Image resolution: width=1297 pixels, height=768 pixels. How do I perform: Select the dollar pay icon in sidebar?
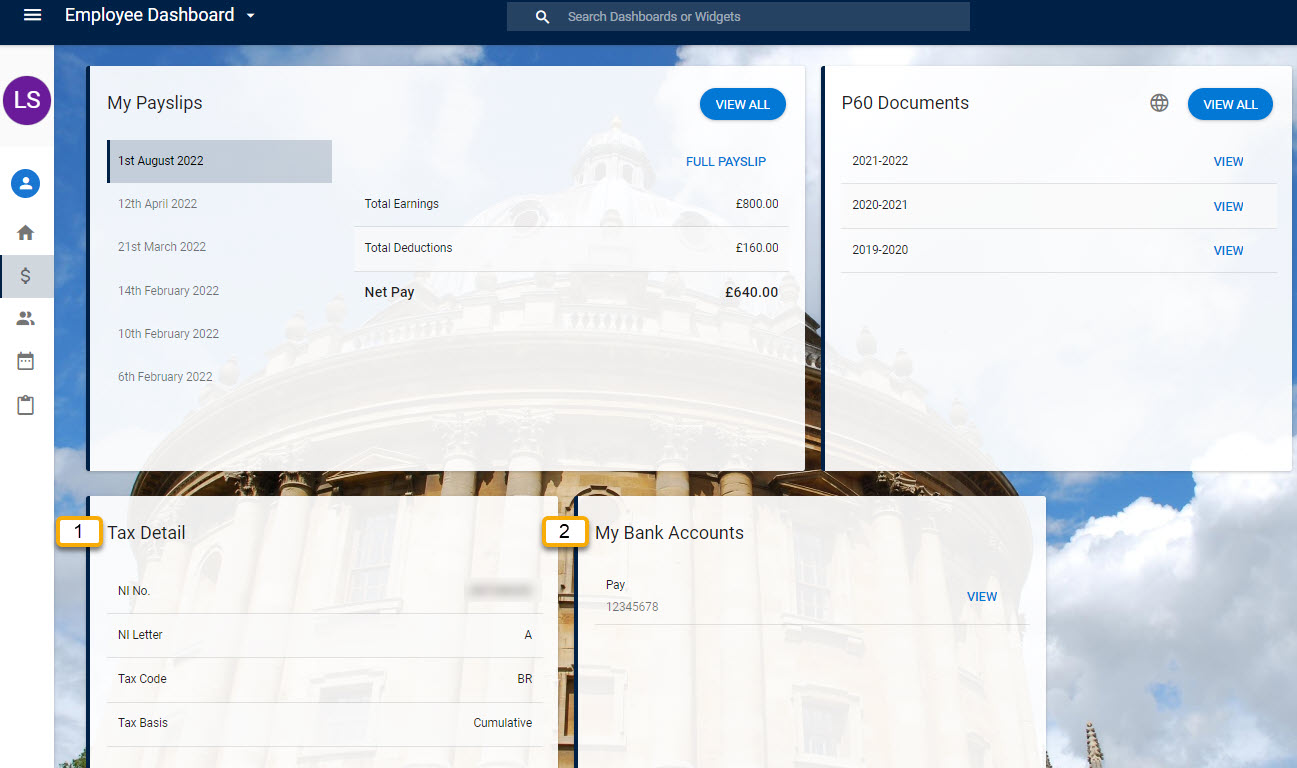[x=25, y=276]
